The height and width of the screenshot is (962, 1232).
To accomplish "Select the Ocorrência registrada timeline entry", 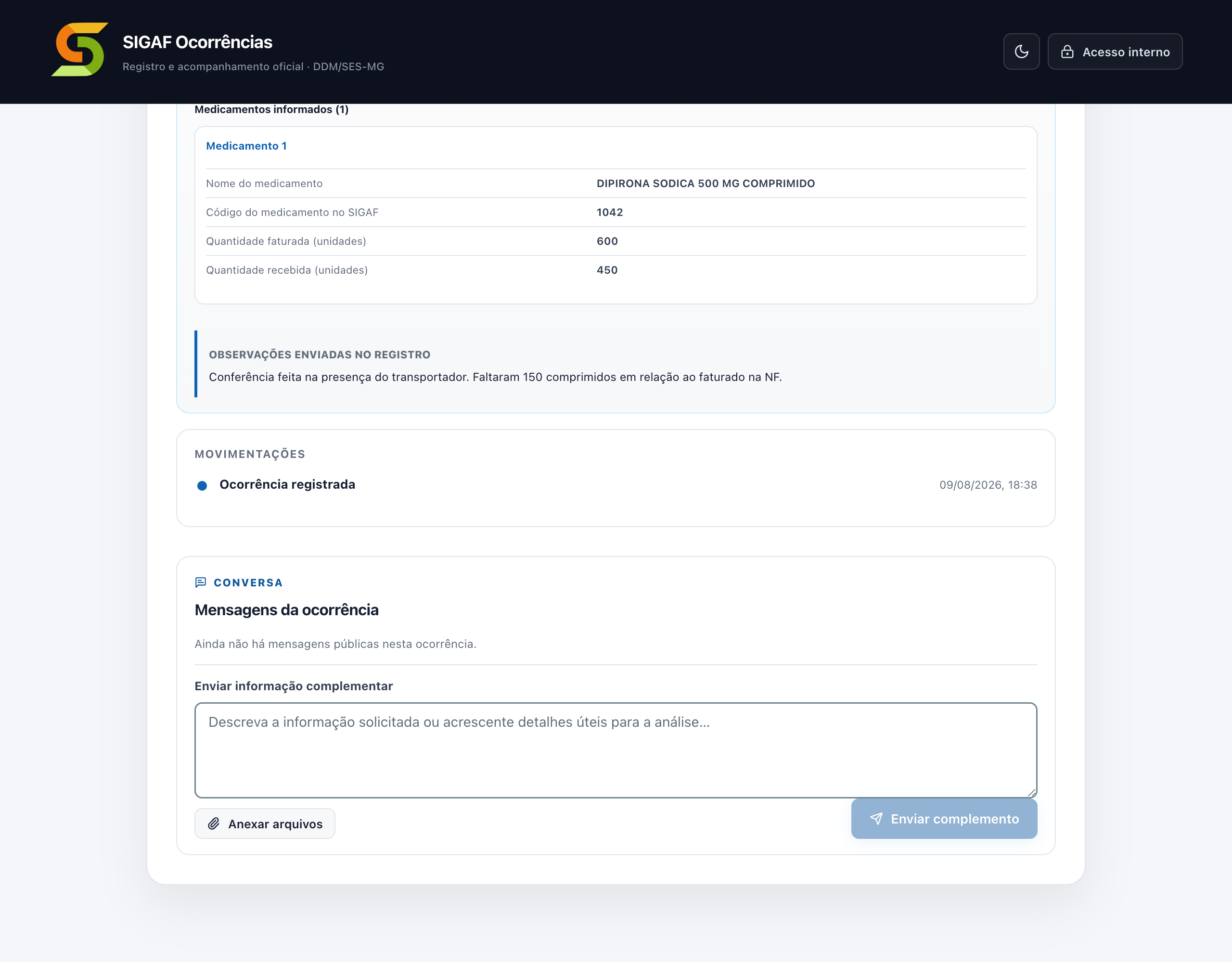I will (616, 485).
